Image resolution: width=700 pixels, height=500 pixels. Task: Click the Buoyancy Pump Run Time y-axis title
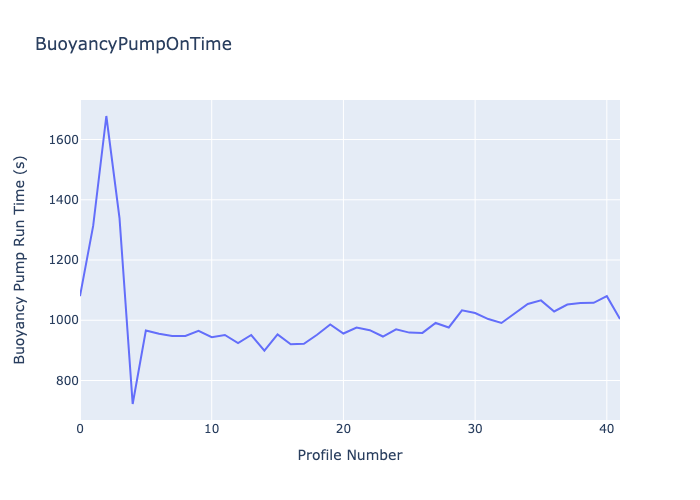click(x=20, y=260)
